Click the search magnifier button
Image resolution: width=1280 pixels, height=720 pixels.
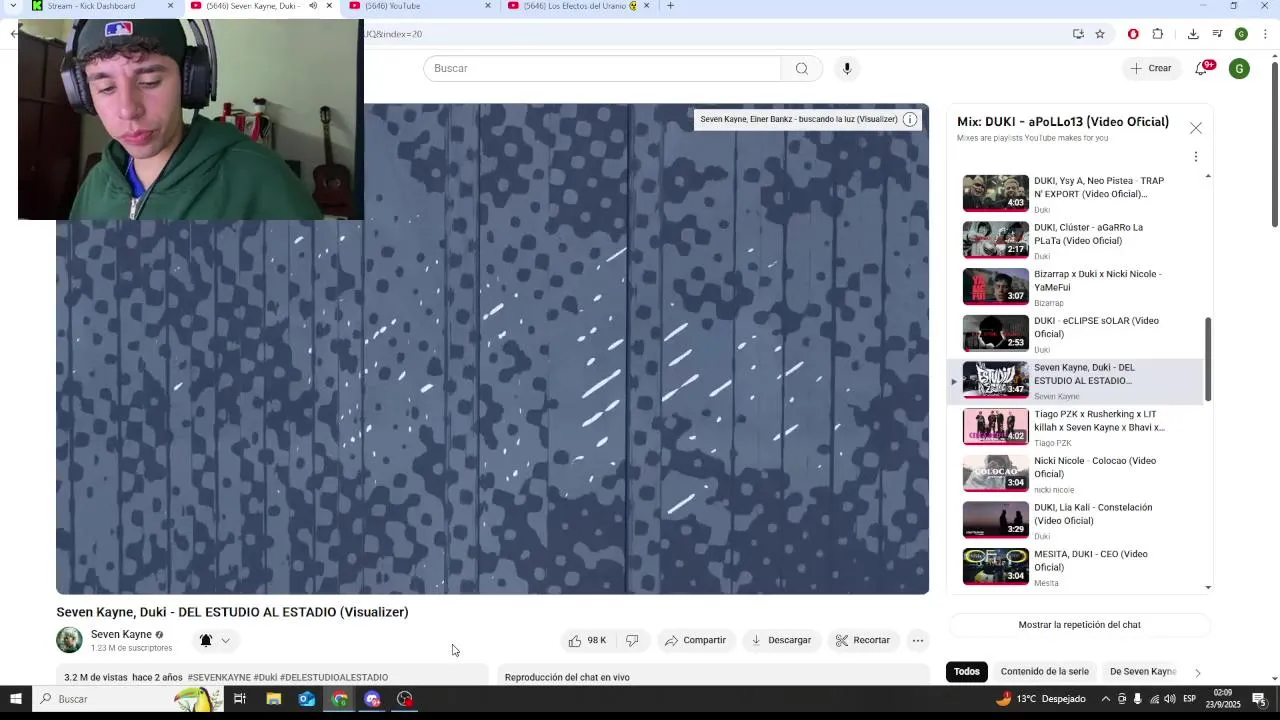pyautogui.click(x=801, y=68)
